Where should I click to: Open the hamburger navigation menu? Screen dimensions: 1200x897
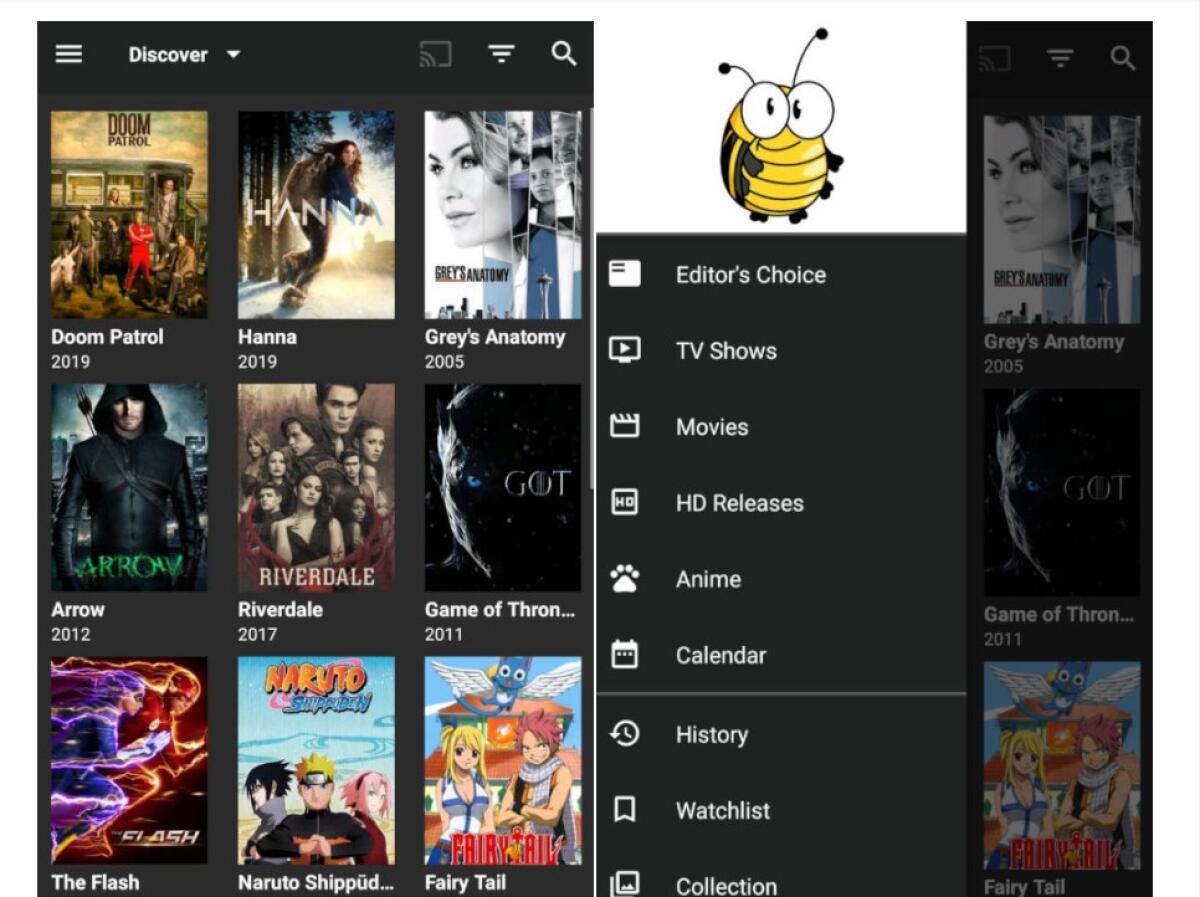tap(68, 55)
